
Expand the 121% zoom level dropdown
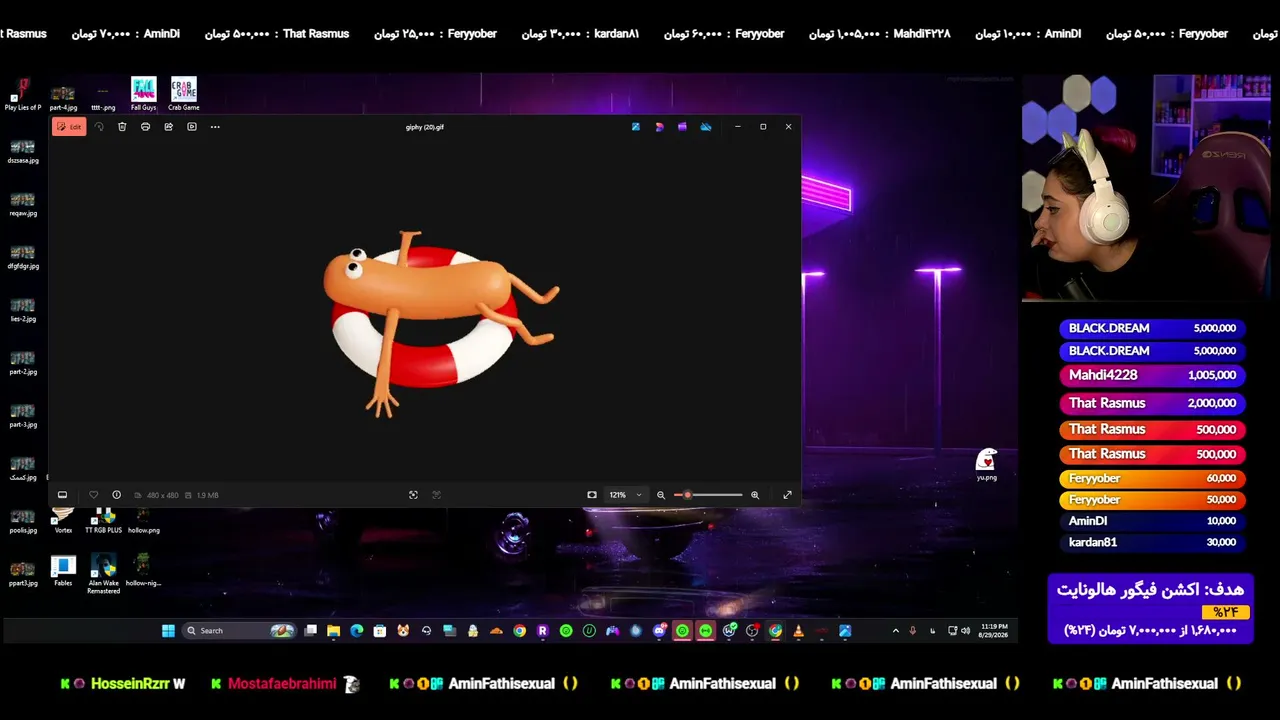[625, 495]
